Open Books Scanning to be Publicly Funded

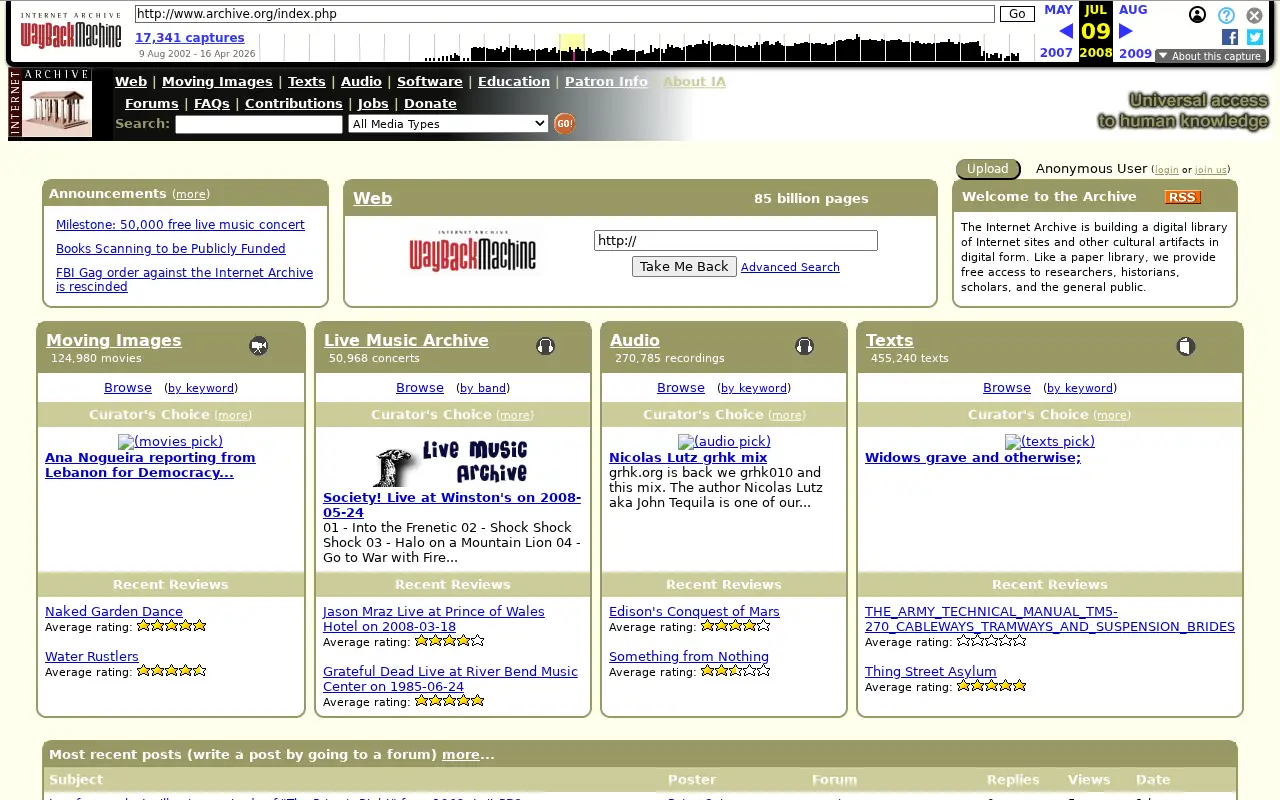click(171, 249)
